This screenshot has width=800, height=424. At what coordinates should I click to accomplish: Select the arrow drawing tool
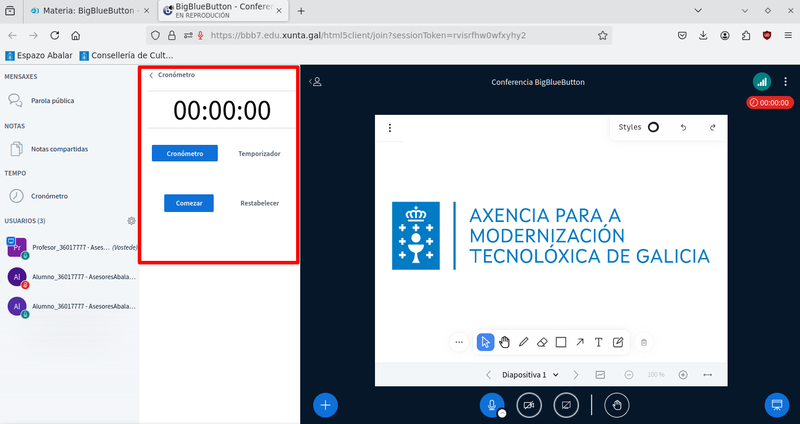pos(580,342)
